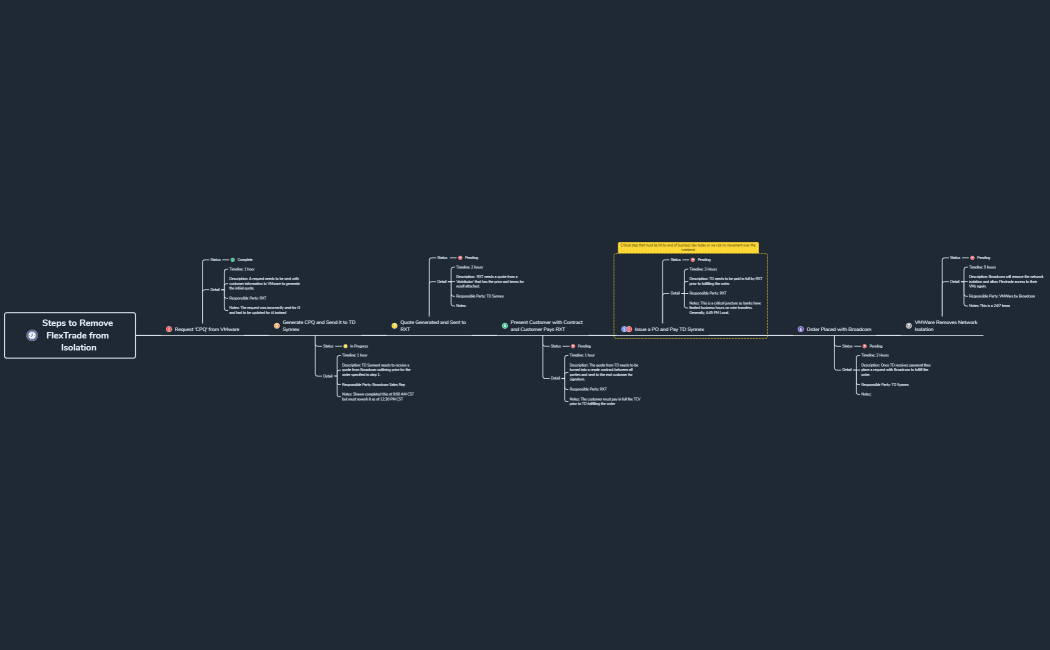
Task: Click the yellow step 3 marker before Quote Generated
Action: click(394, 326)
